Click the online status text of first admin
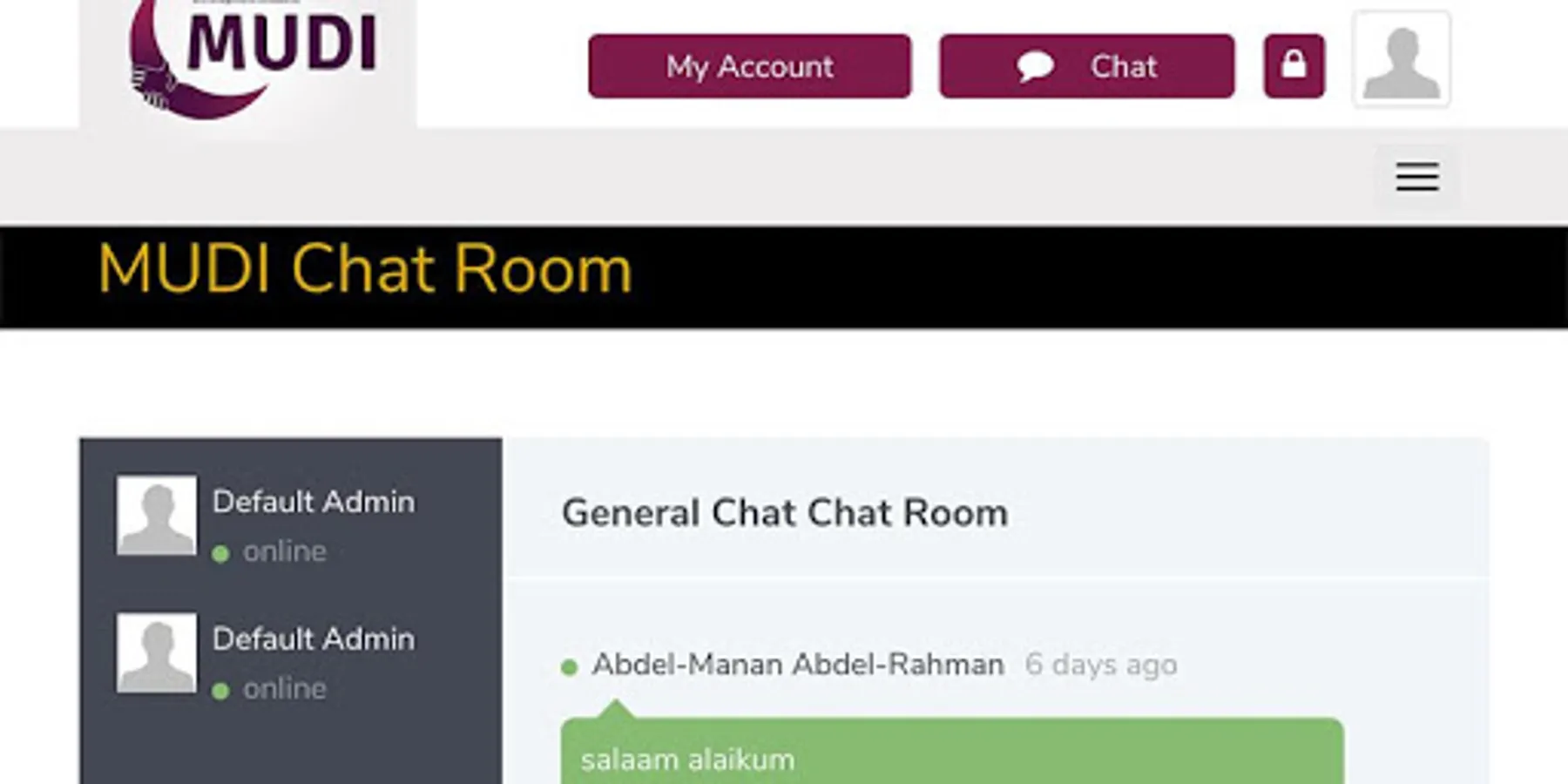 coord(285,551)
